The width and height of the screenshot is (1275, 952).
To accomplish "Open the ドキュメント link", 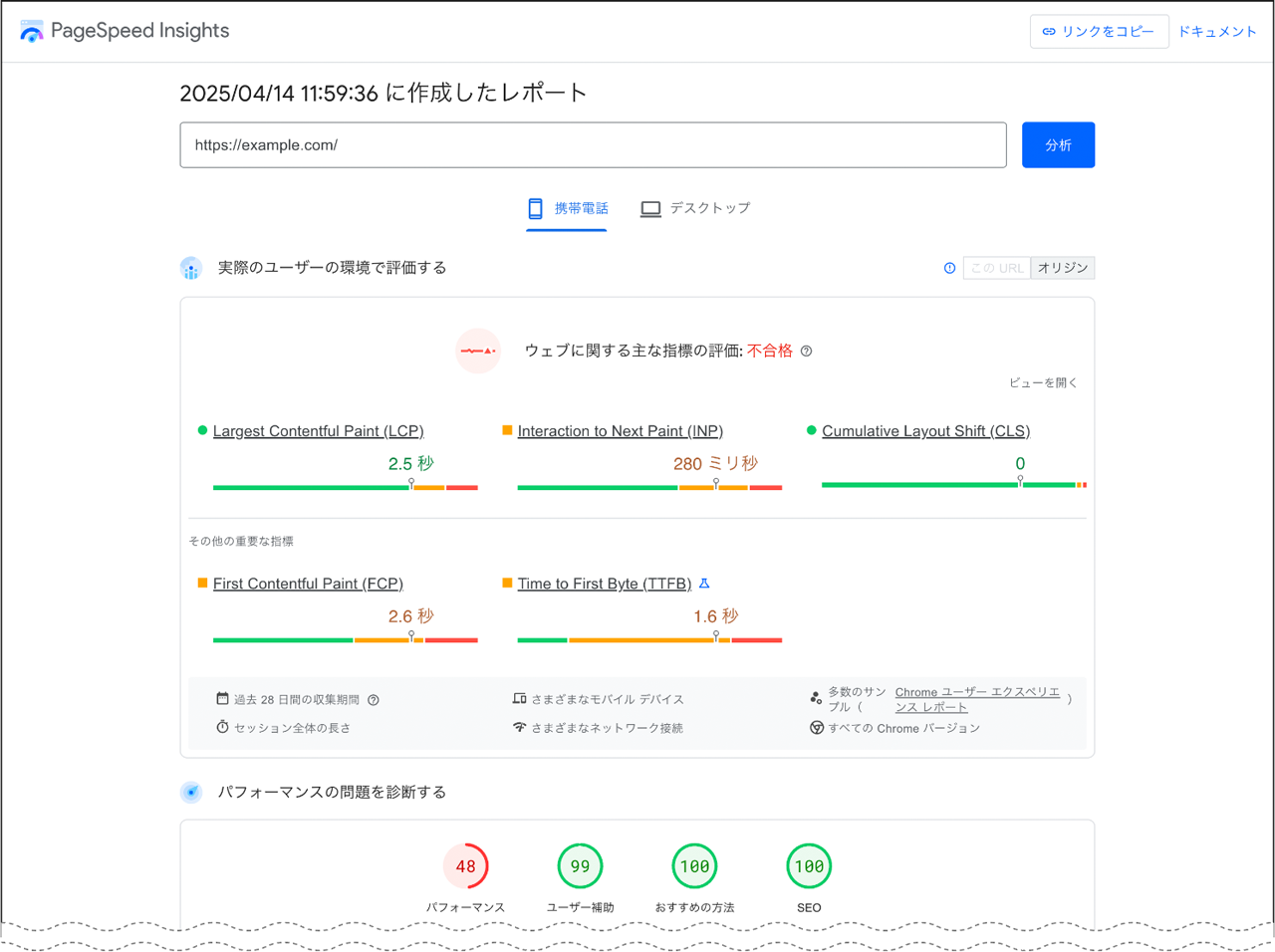I will 1217,31.
